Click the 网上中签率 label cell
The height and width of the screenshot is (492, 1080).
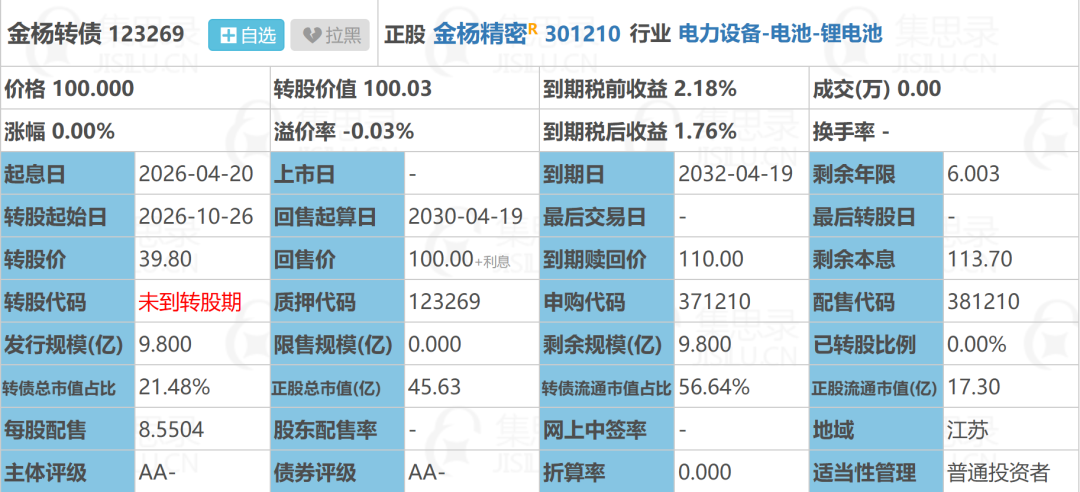pyautogui.click(x=607, y=431)
